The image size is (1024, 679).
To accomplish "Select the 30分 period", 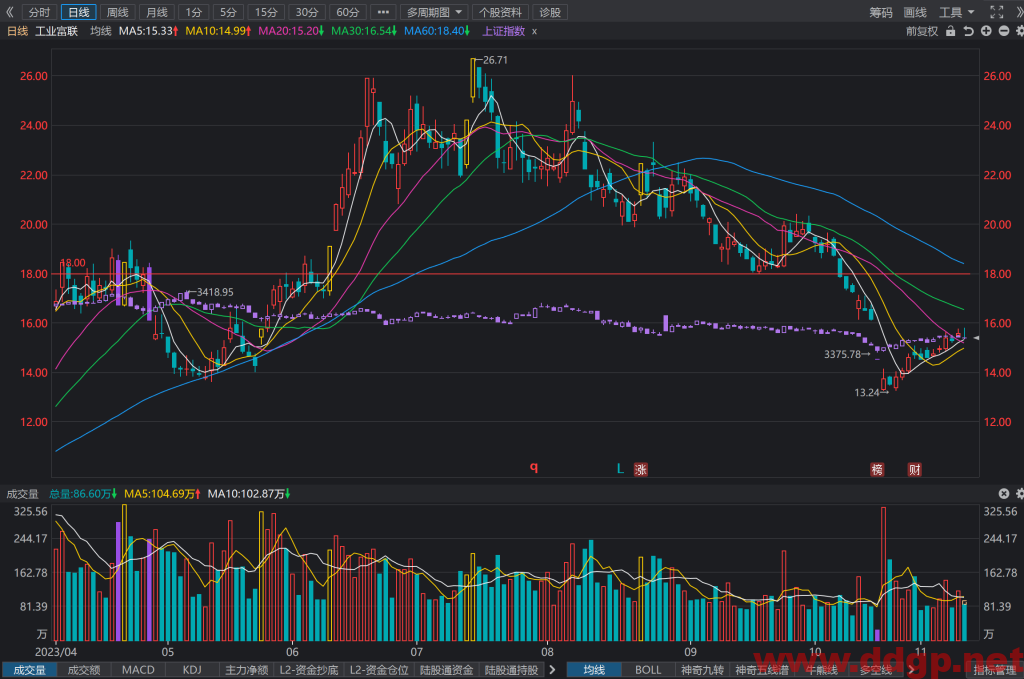I will [306, 12].
